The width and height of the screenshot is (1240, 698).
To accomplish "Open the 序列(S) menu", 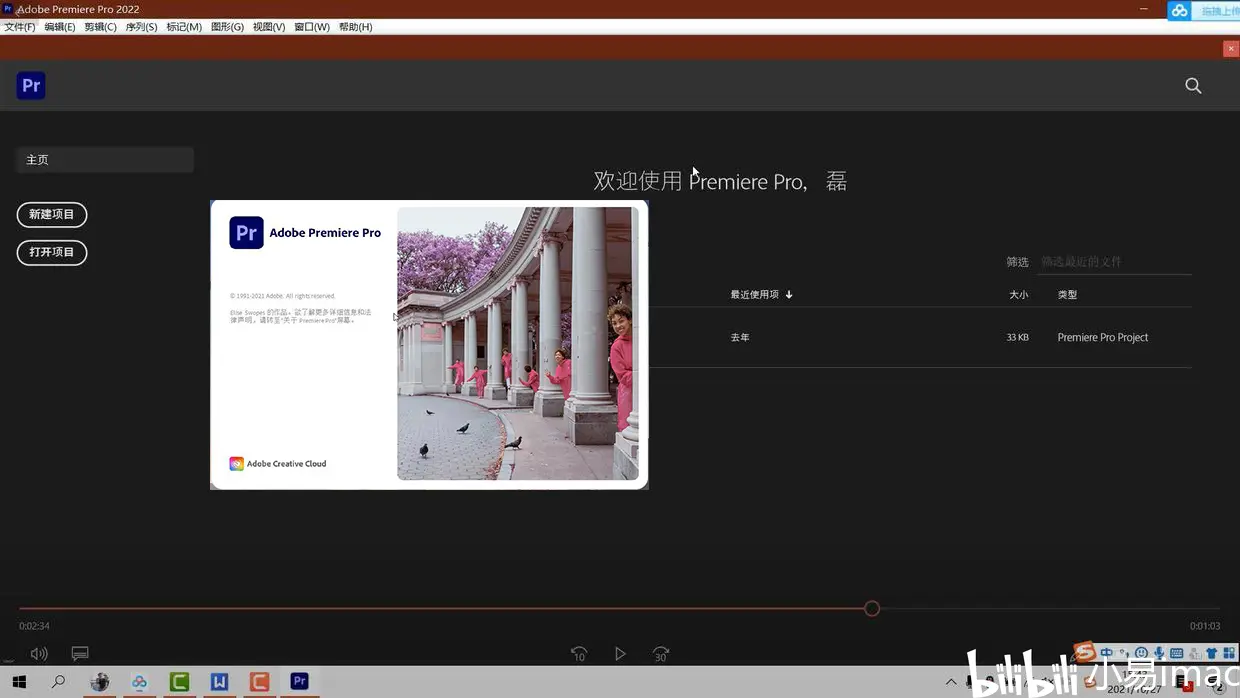I will point(141,27).
